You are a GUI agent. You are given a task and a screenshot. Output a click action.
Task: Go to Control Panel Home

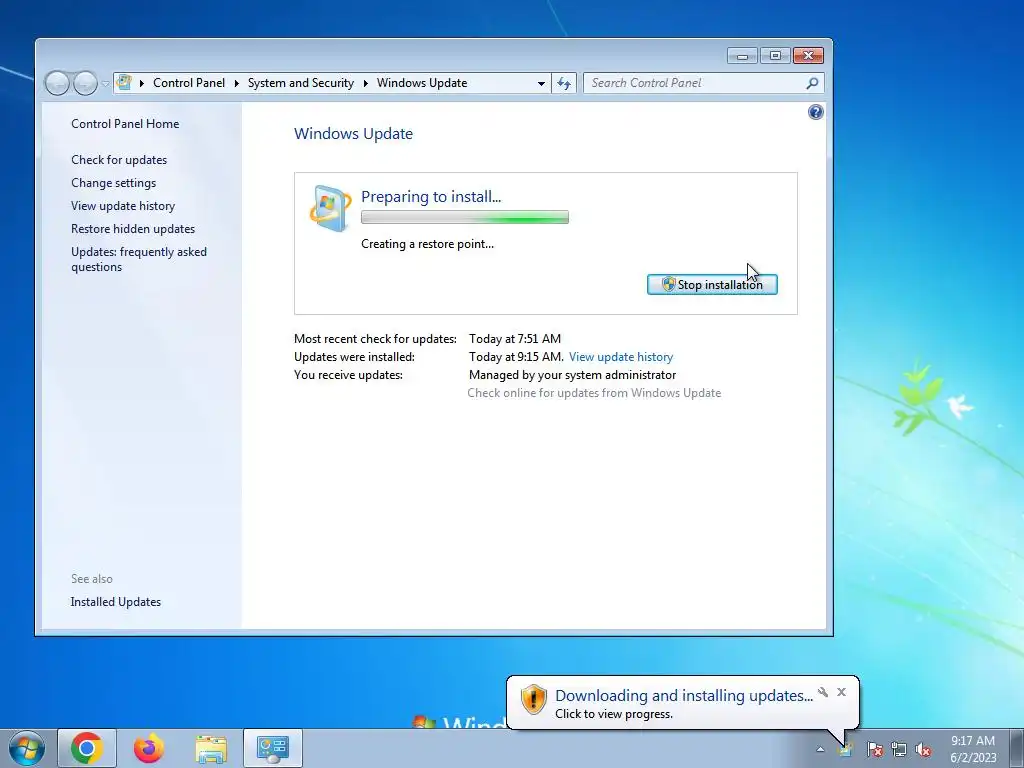pos(125,123)
